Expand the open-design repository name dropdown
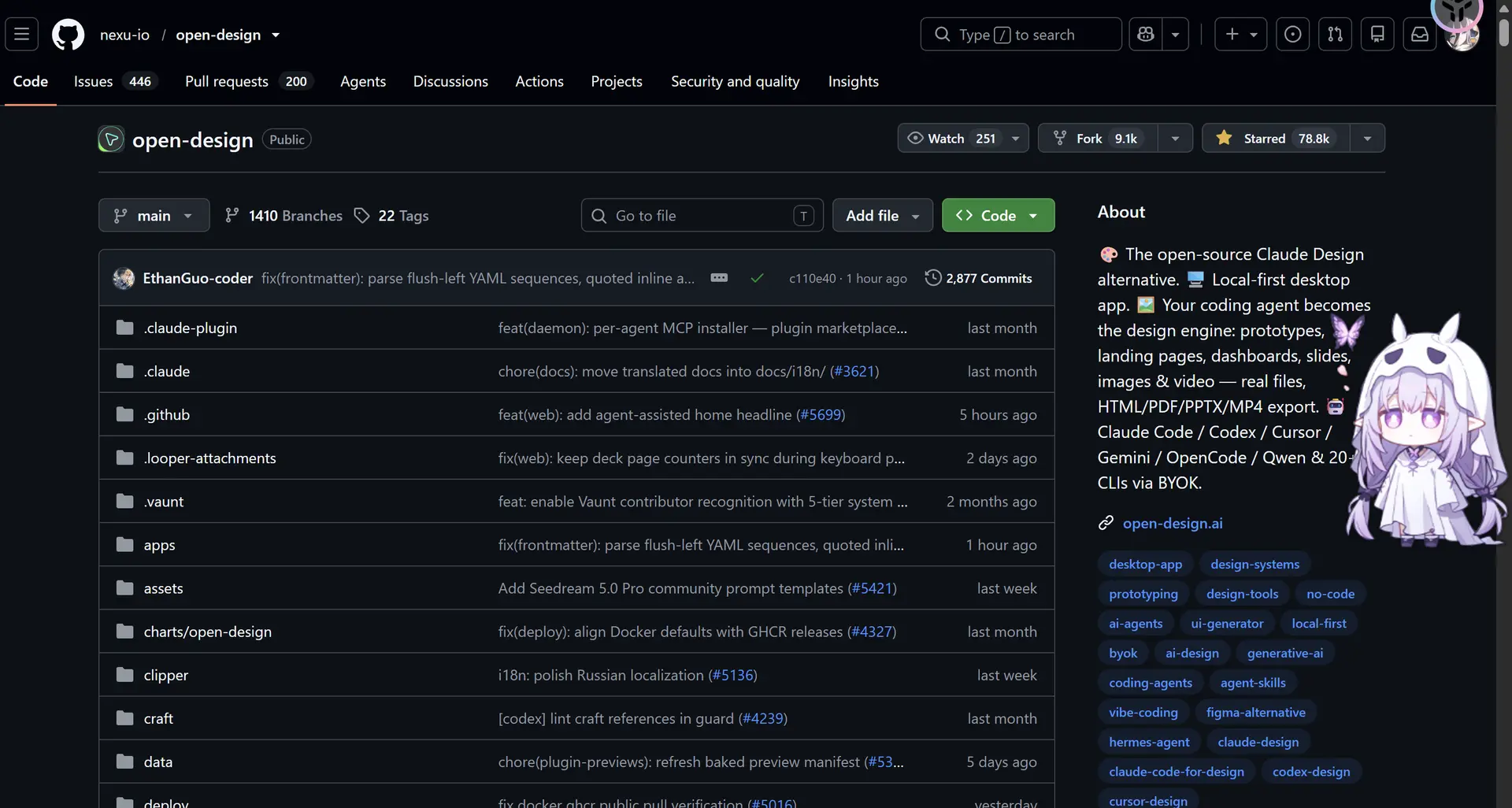 point(276,35)
